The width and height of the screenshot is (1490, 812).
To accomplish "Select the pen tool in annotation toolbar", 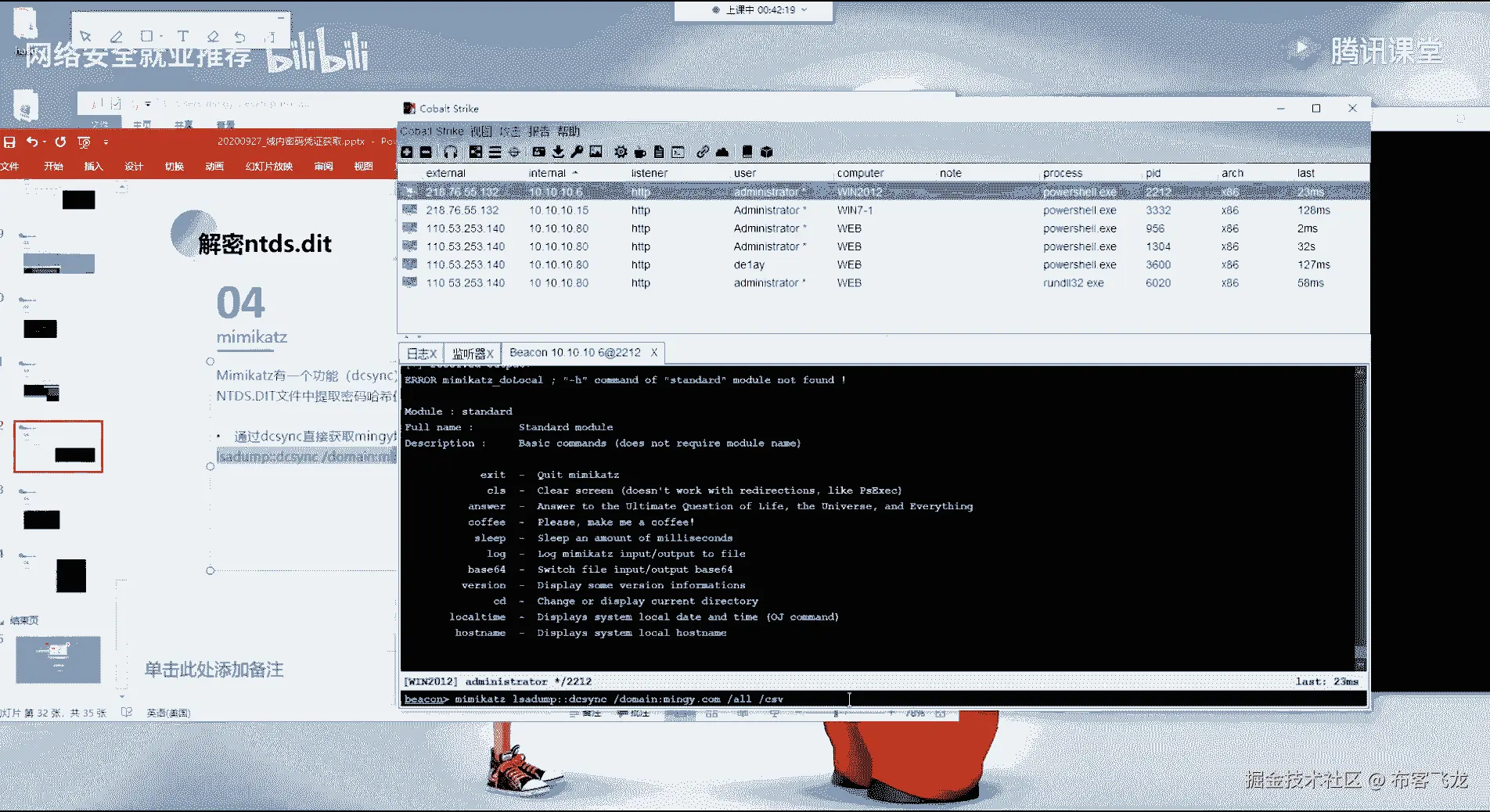I will [x=116, y=36].
